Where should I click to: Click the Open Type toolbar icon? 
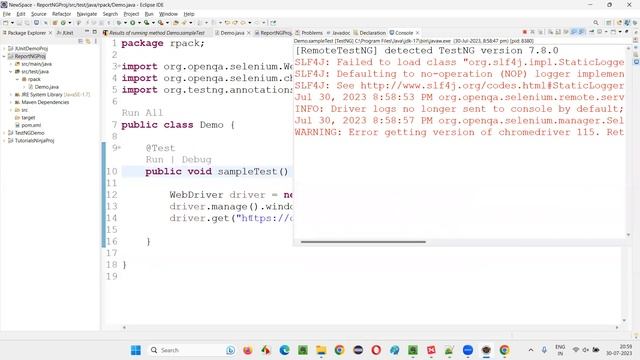tap(176, 23)
